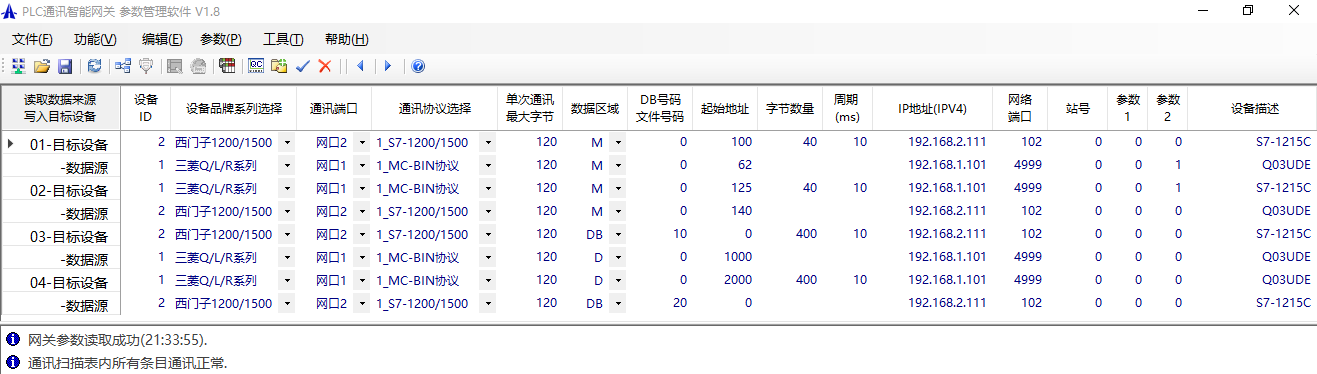Expand protocol dropdown in 04-目标设备 row
Screen dimensions: 1317x374
coord(488,280)
